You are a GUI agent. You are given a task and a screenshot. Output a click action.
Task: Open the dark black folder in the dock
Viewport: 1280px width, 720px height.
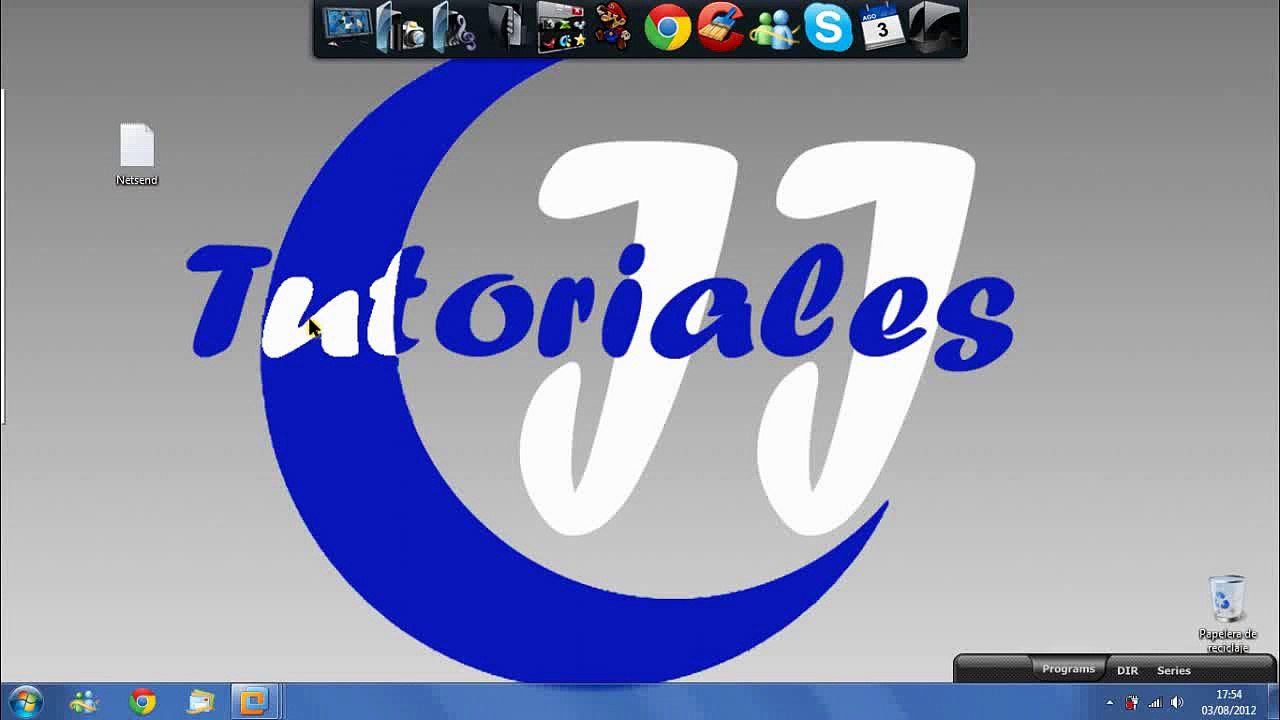tap(505, 27)
